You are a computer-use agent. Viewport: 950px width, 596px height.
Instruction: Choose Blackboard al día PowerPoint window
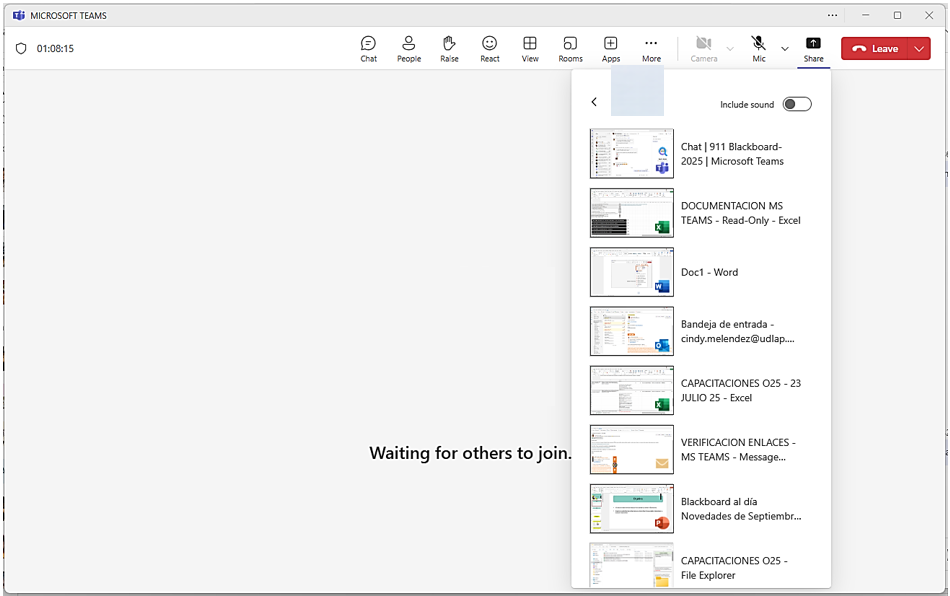click(700, 509)
